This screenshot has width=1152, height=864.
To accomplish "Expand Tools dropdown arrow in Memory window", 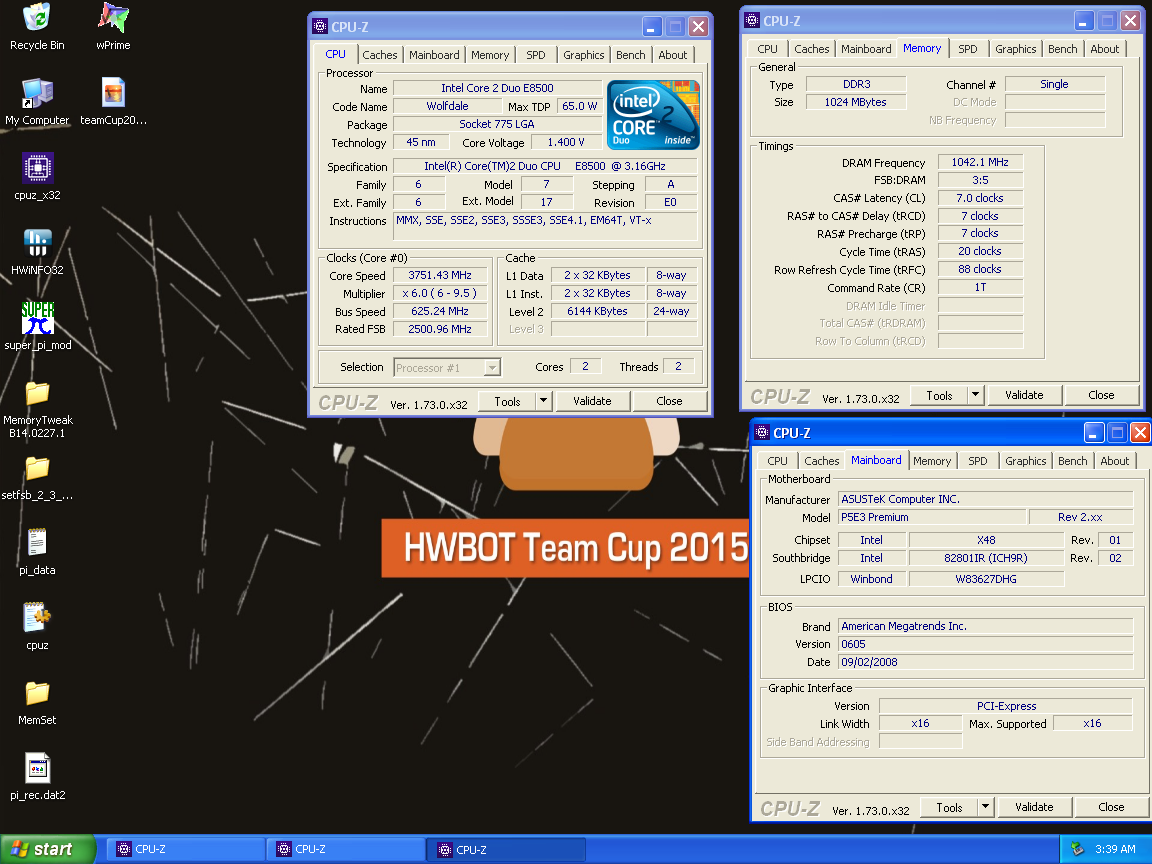I will pyautogui.click(x=976, y=395).
